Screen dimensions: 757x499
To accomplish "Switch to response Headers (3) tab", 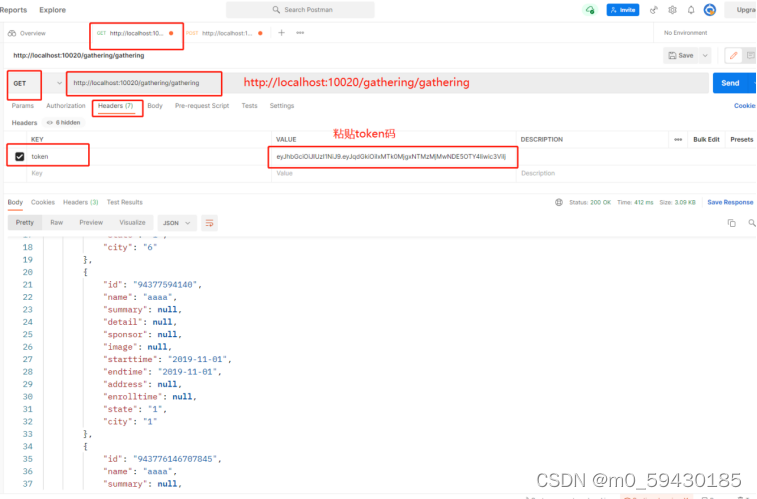I will (81, 202).
